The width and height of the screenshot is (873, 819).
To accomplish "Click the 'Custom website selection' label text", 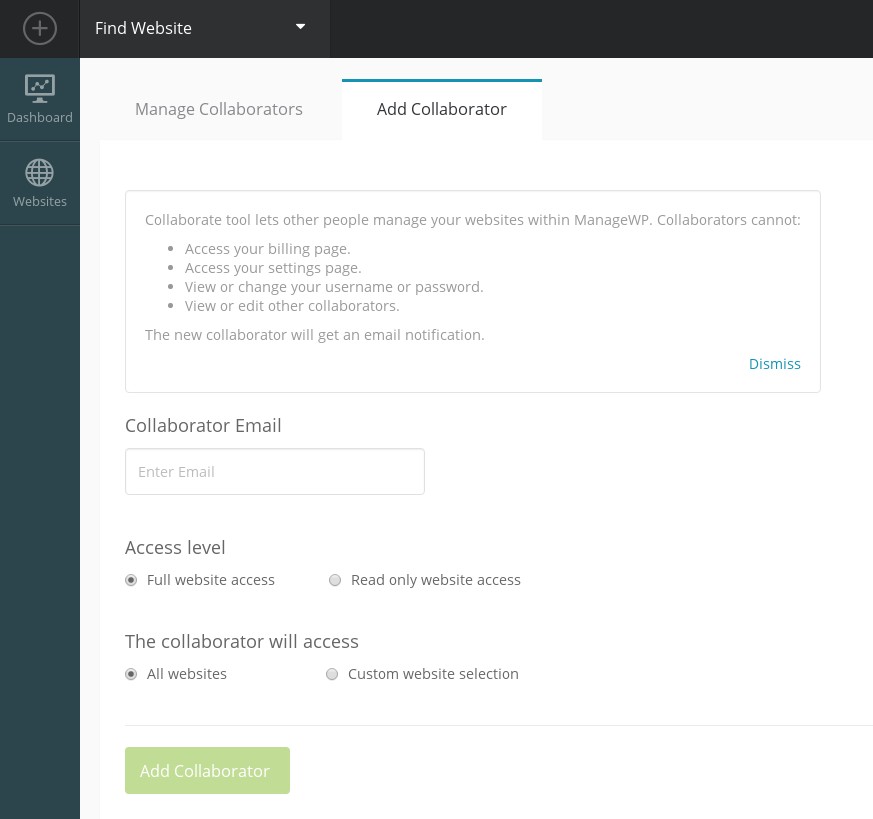I will [x=433, y=674].
